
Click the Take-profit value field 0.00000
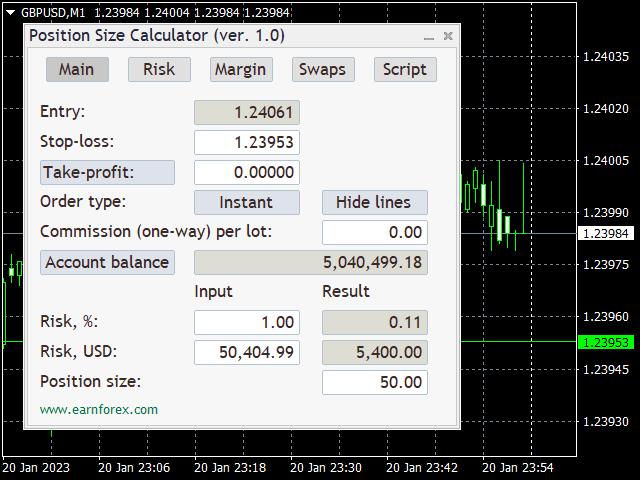(x=247, y=172)
